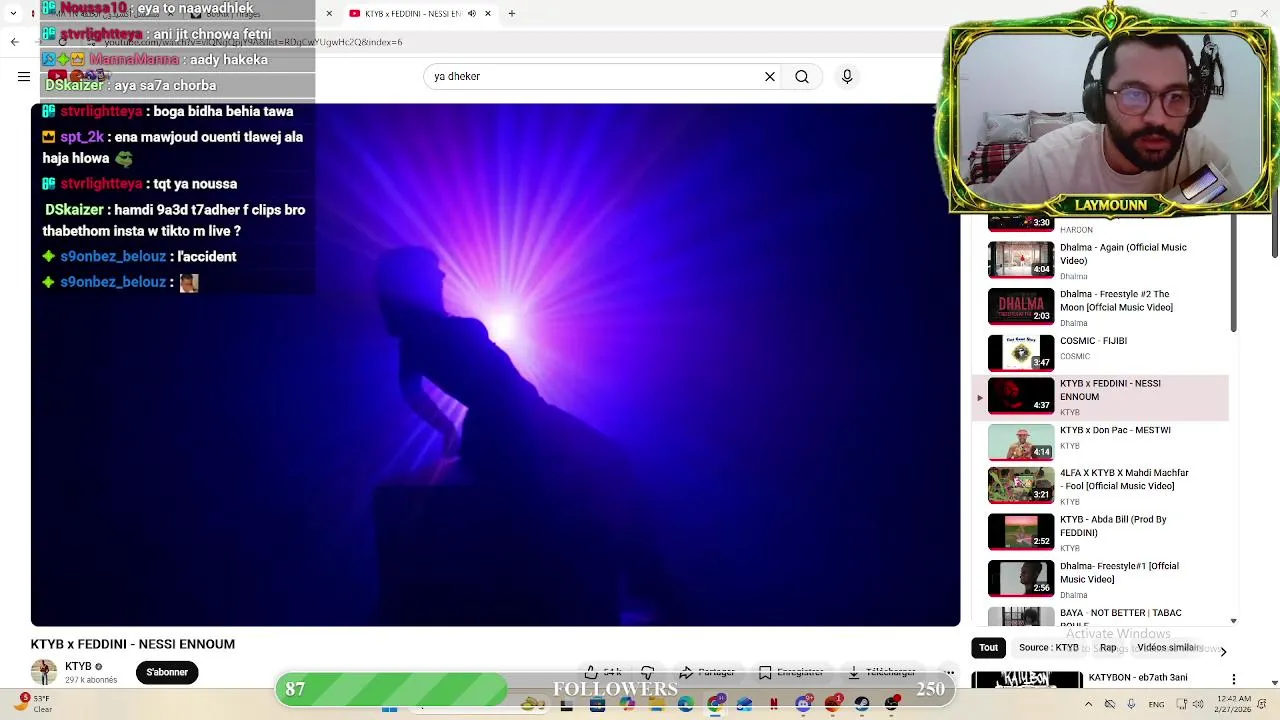Start voice search with the microphone icon

pos(847,76)
